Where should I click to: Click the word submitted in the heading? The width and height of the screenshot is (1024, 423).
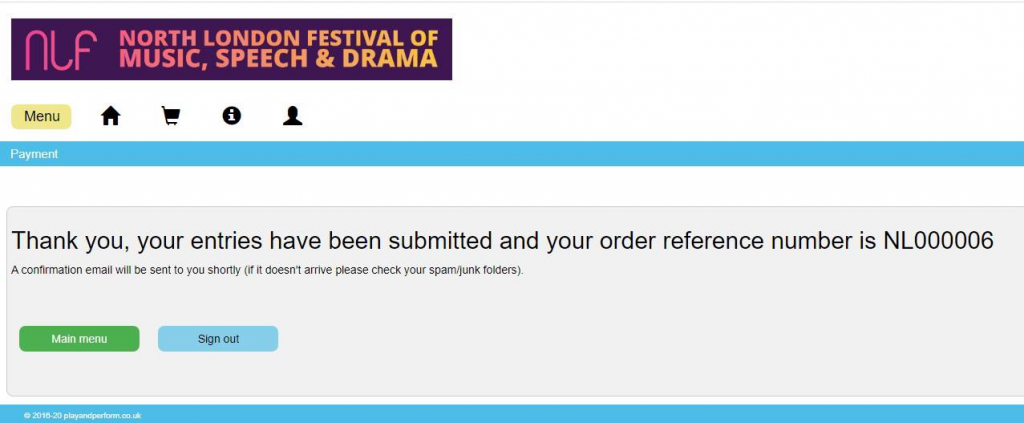point(440,241)
